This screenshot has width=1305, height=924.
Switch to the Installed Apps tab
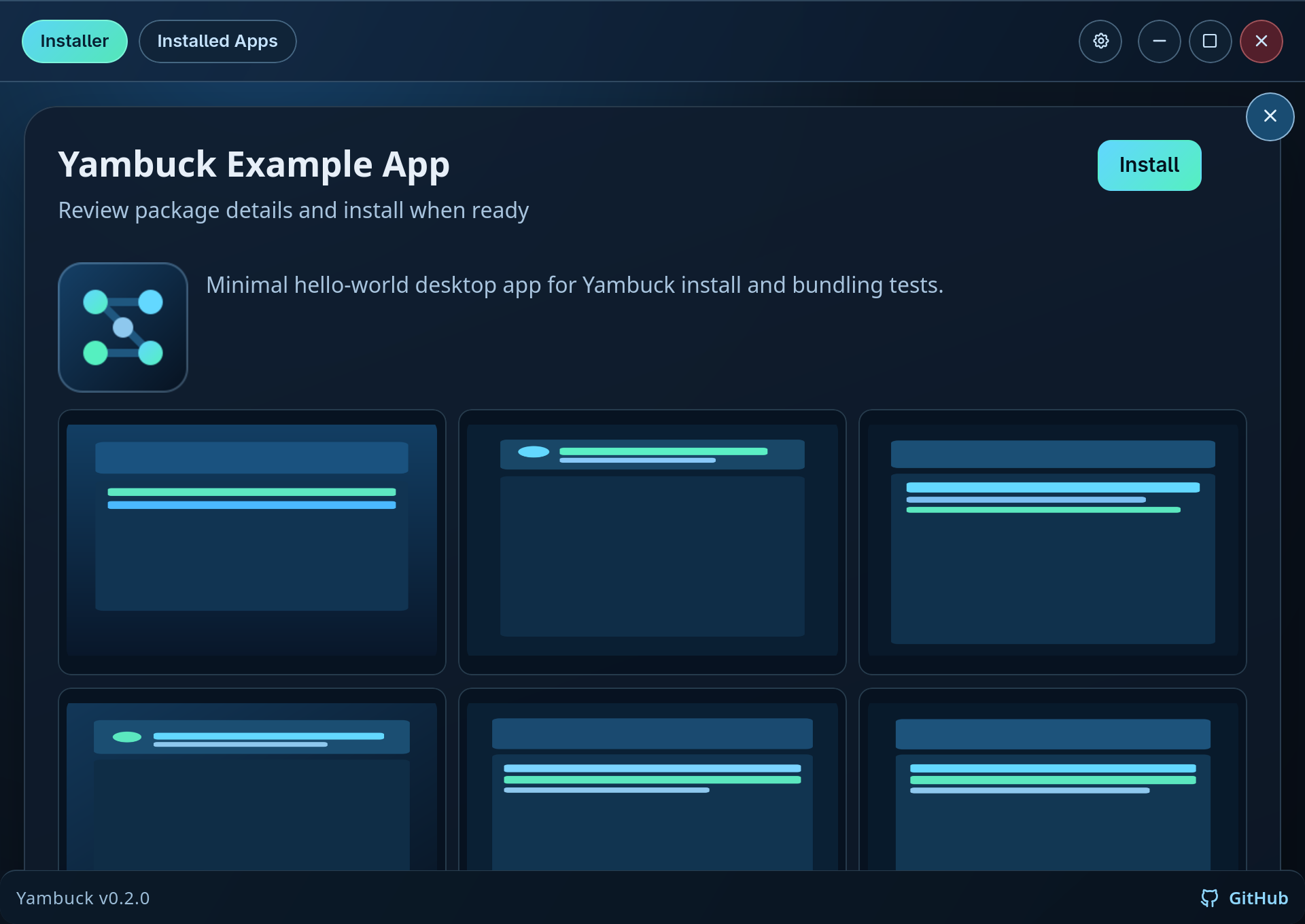[217, 41]
